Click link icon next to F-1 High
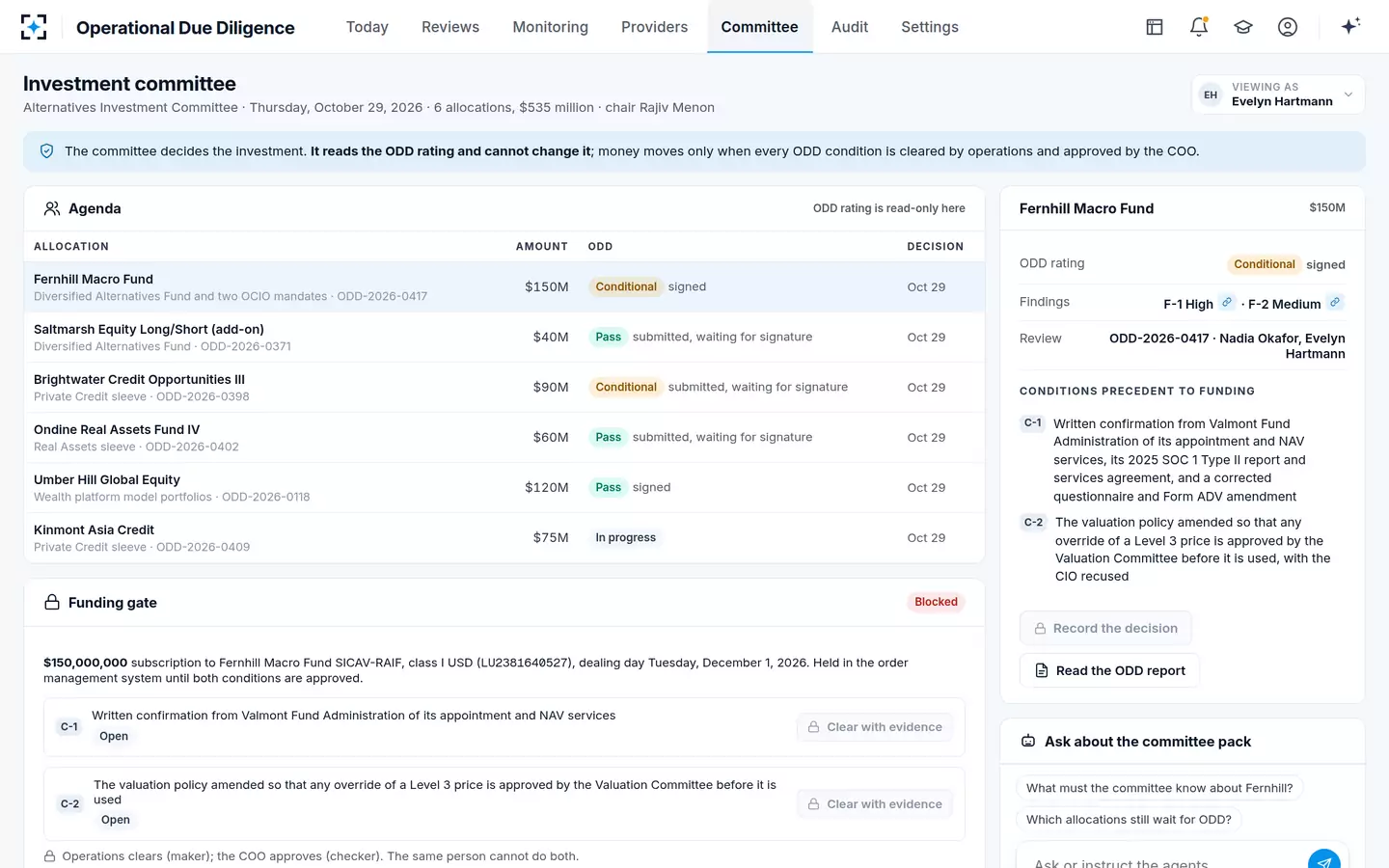The width and height of the screenshot is (1389, 868). click(x=1227, y=302)
